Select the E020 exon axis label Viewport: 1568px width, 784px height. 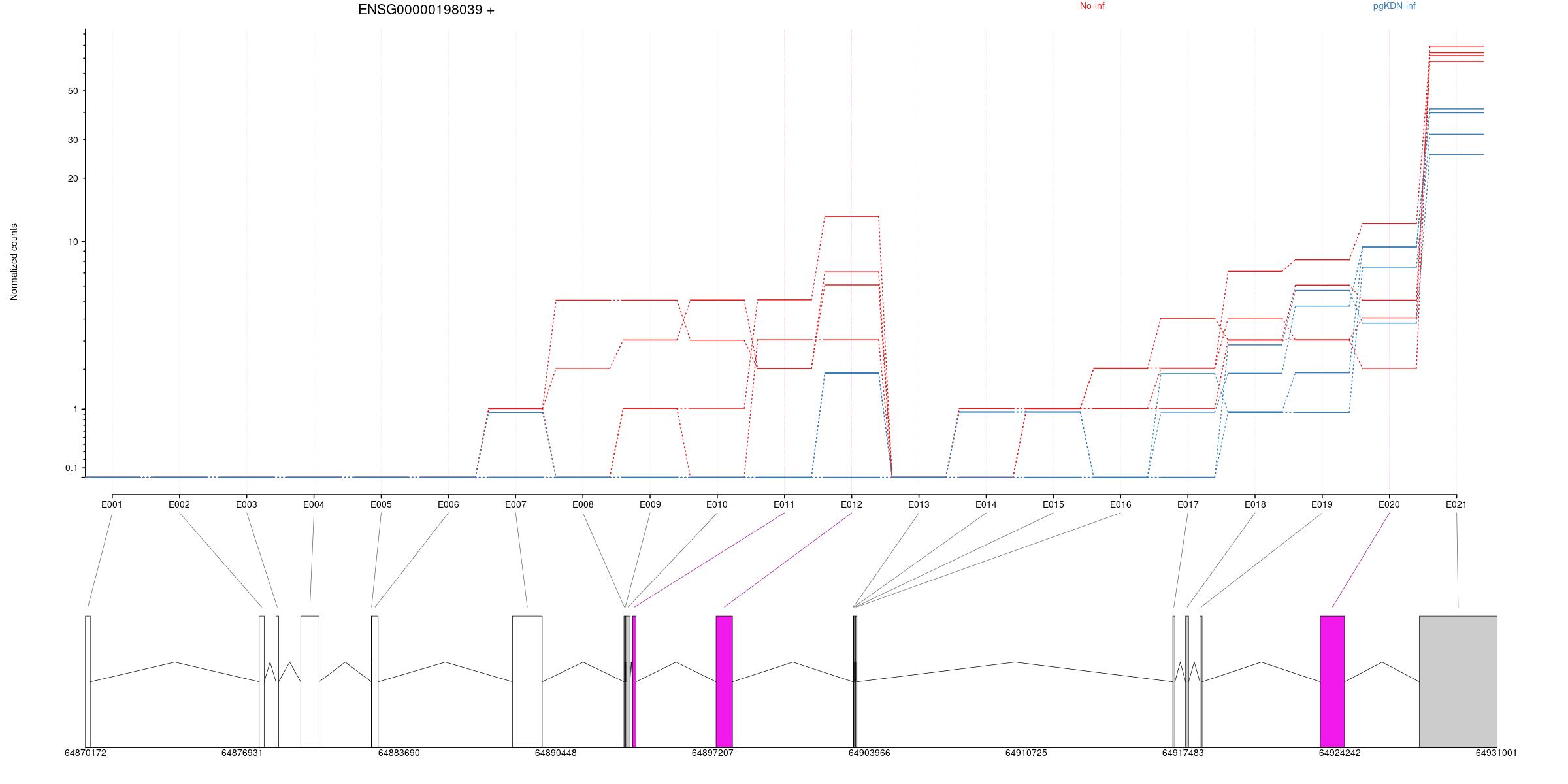[1389, 504]
